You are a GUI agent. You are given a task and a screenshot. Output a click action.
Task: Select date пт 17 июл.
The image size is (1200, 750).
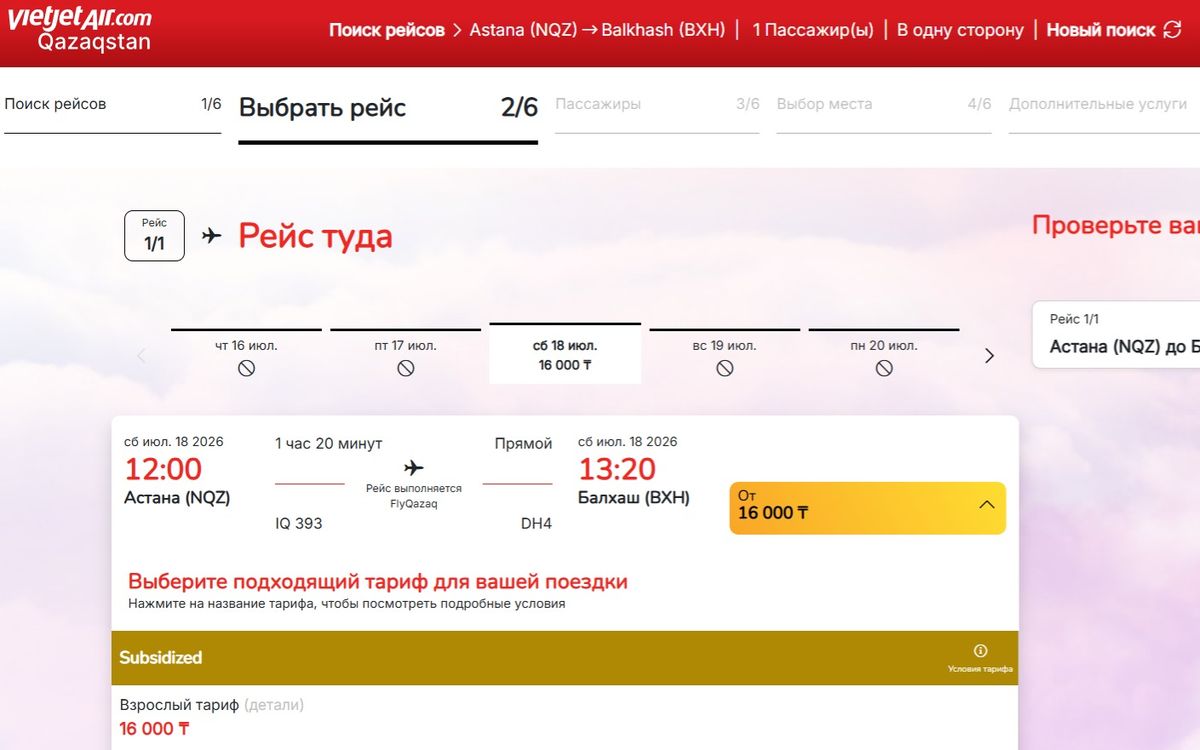405,356
